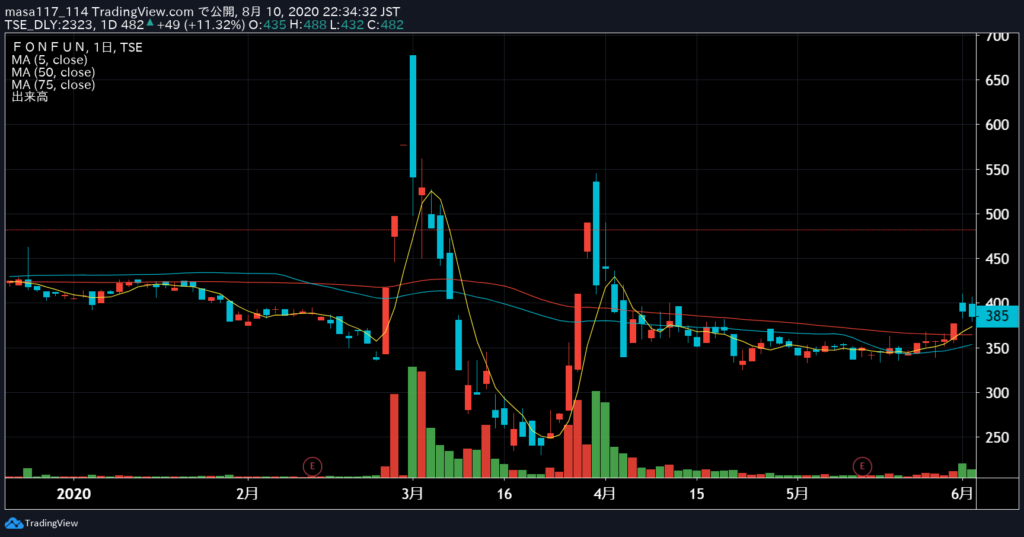The height and width of the screenshot is (537, 1024).
Task: Click the 5月 date axis label
Action: coord(797,493)
